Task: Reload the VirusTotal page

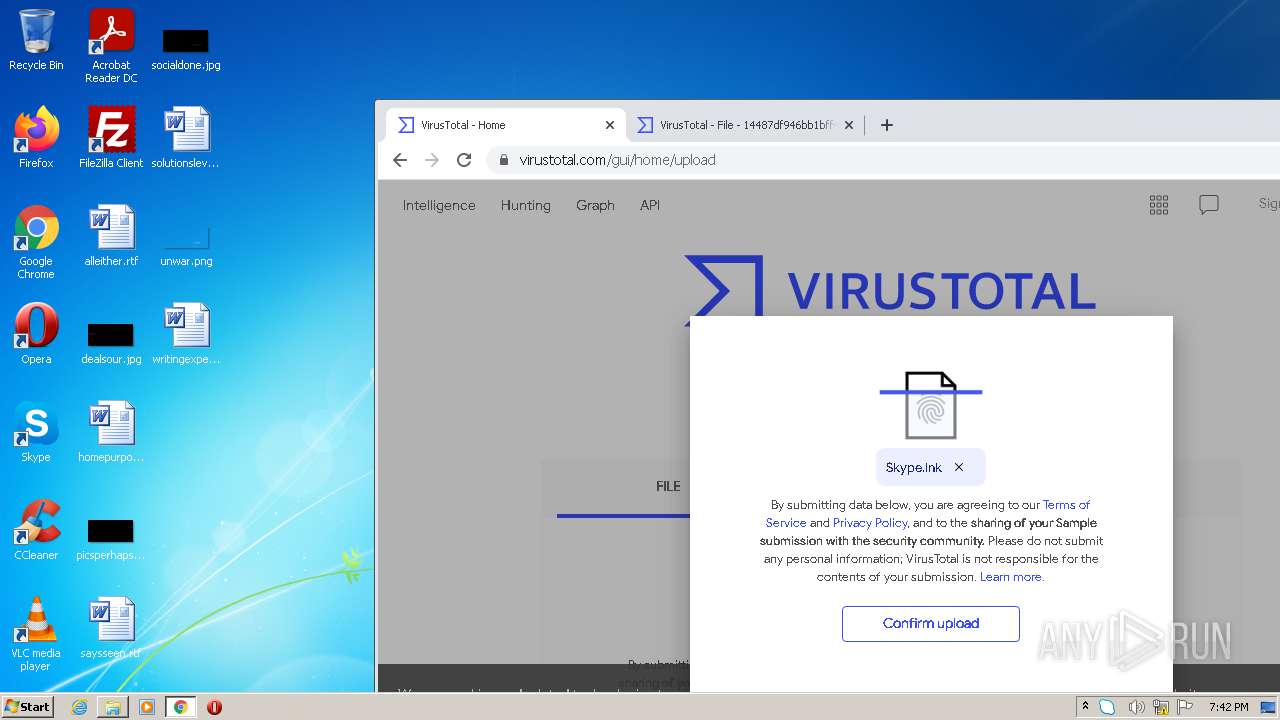Action: coord(464,160)
